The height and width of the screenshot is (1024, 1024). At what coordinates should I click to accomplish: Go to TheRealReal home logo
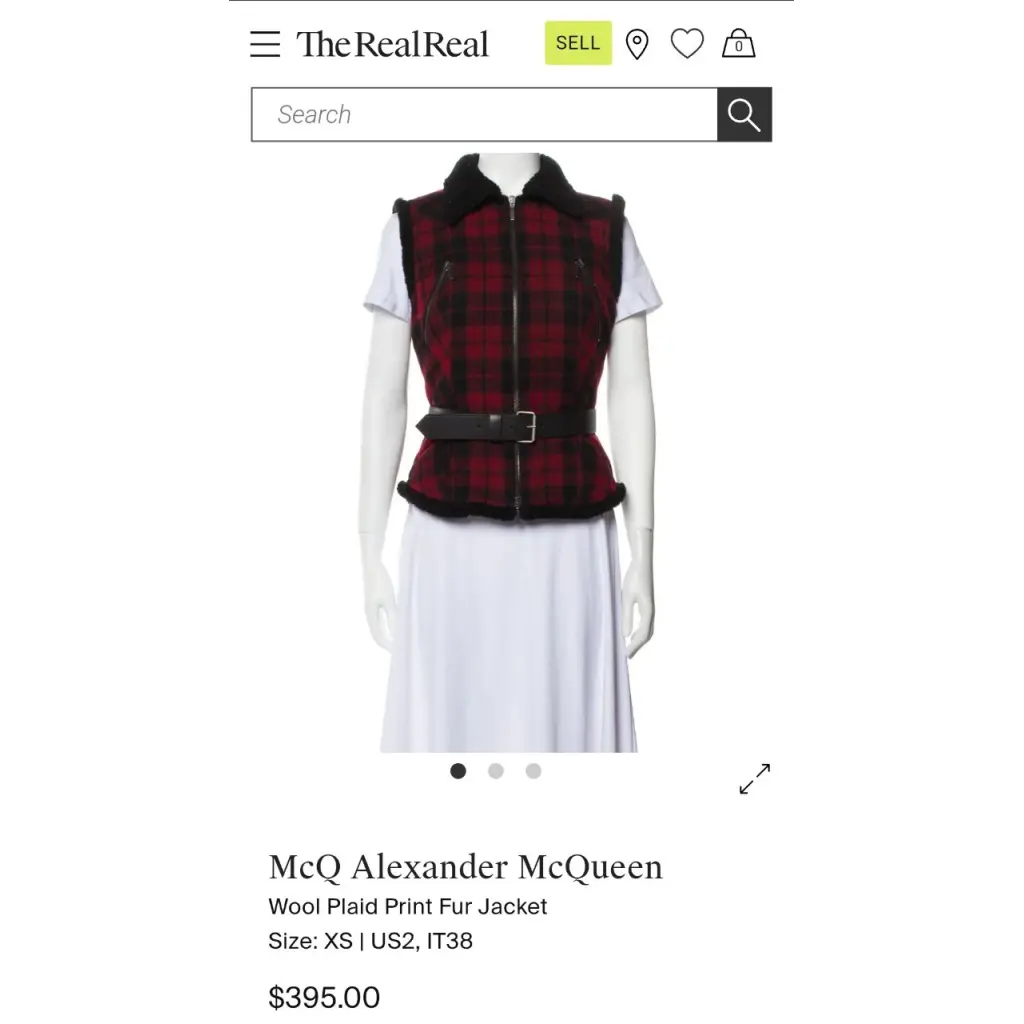point(392,44)
